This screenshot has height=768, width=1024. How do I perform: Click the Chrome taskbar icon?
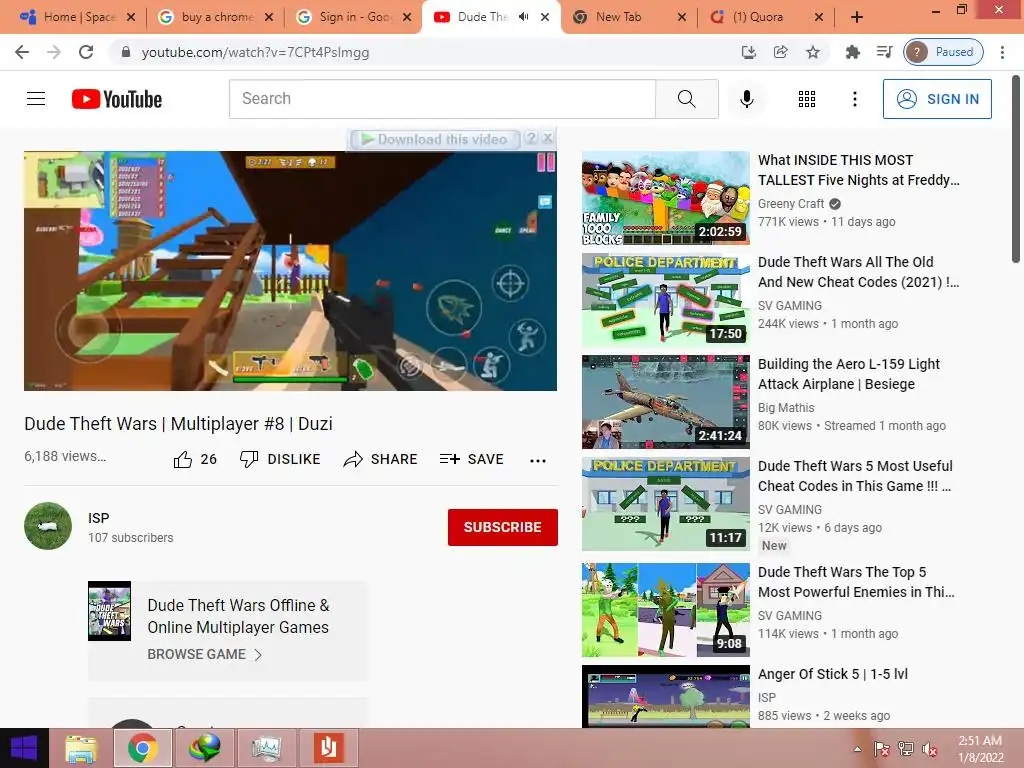click(x=142, y=748)
